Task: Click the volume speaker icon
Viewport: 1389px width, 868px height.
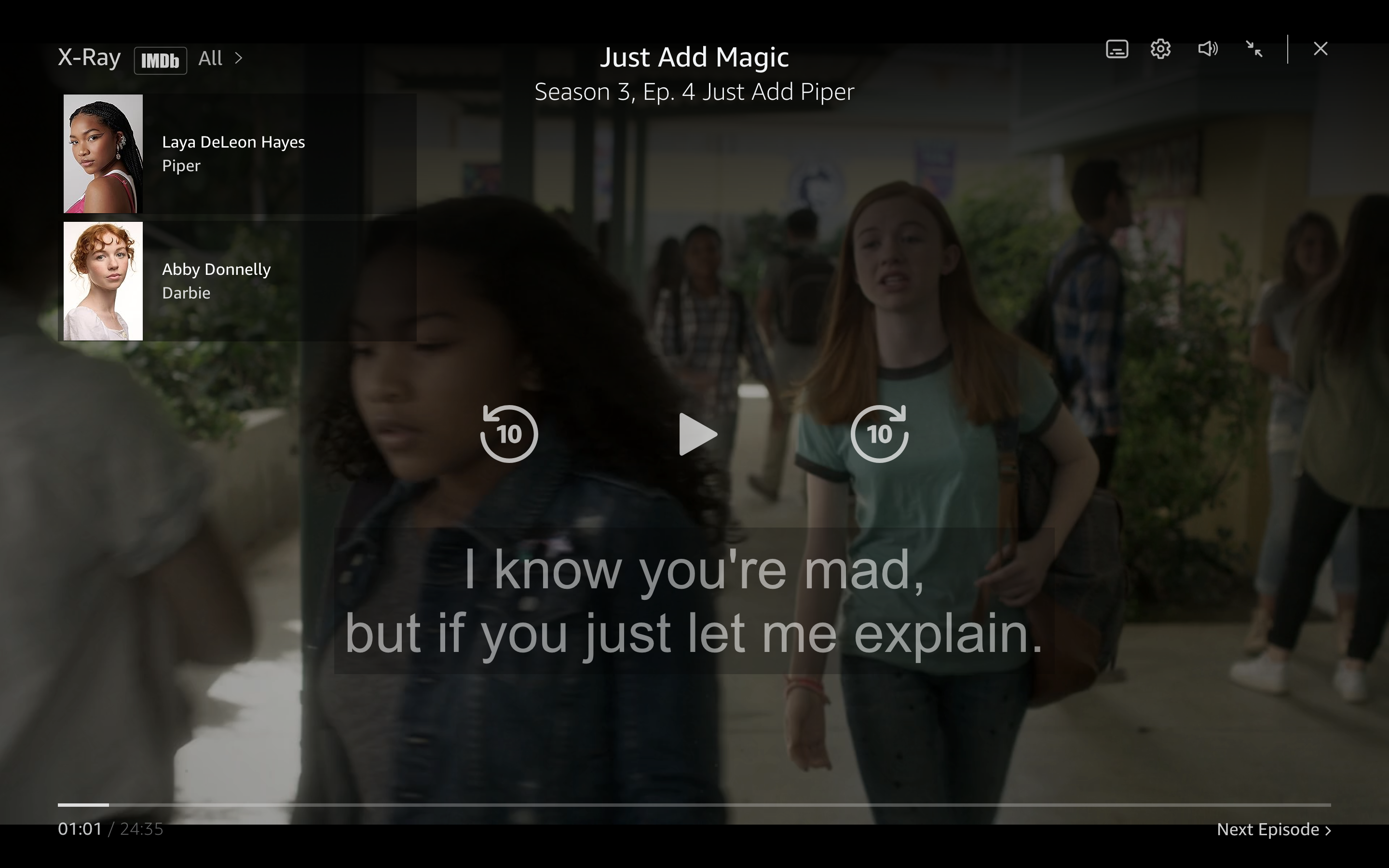Action: coord(1208,49)
